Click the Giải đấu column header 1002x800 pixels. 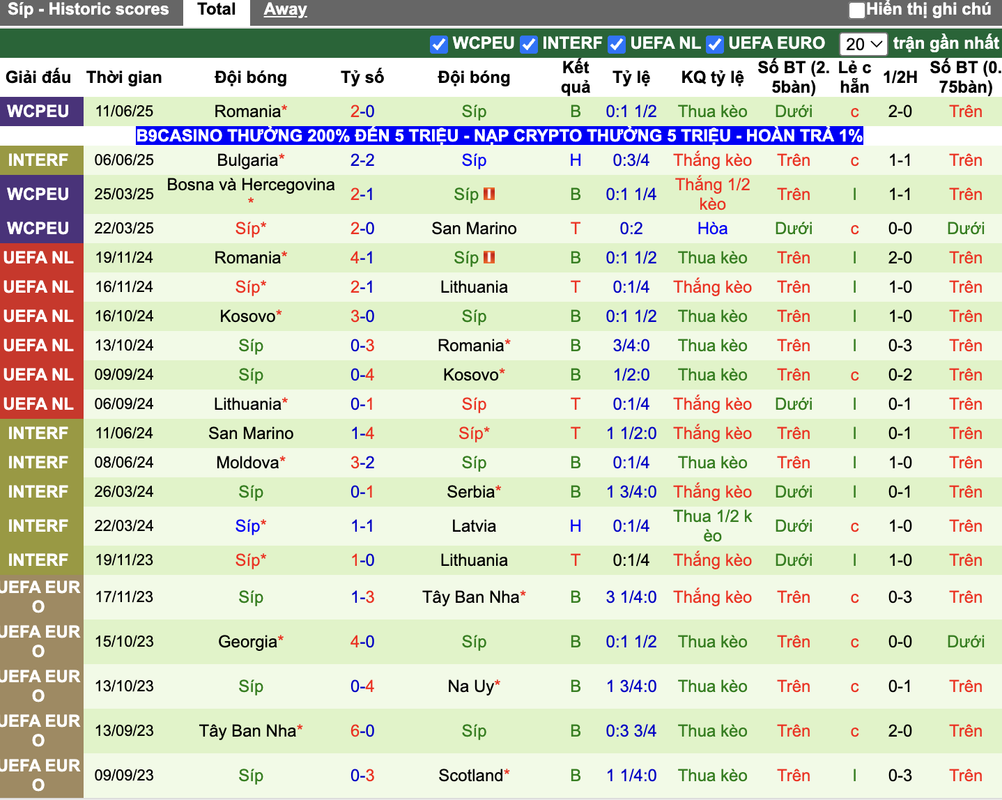pyautogui.click(x=38, y=77)
